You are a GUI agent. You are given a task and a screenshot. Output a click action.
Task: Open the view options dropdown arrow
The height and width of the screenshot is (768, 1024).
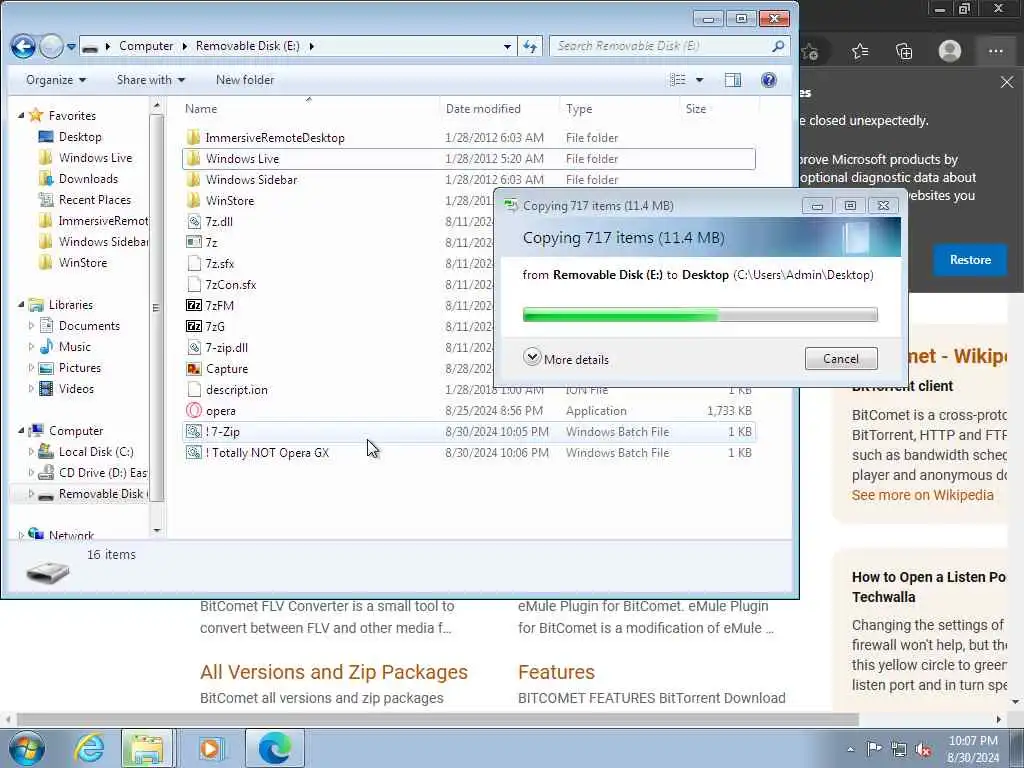point(699,80)
